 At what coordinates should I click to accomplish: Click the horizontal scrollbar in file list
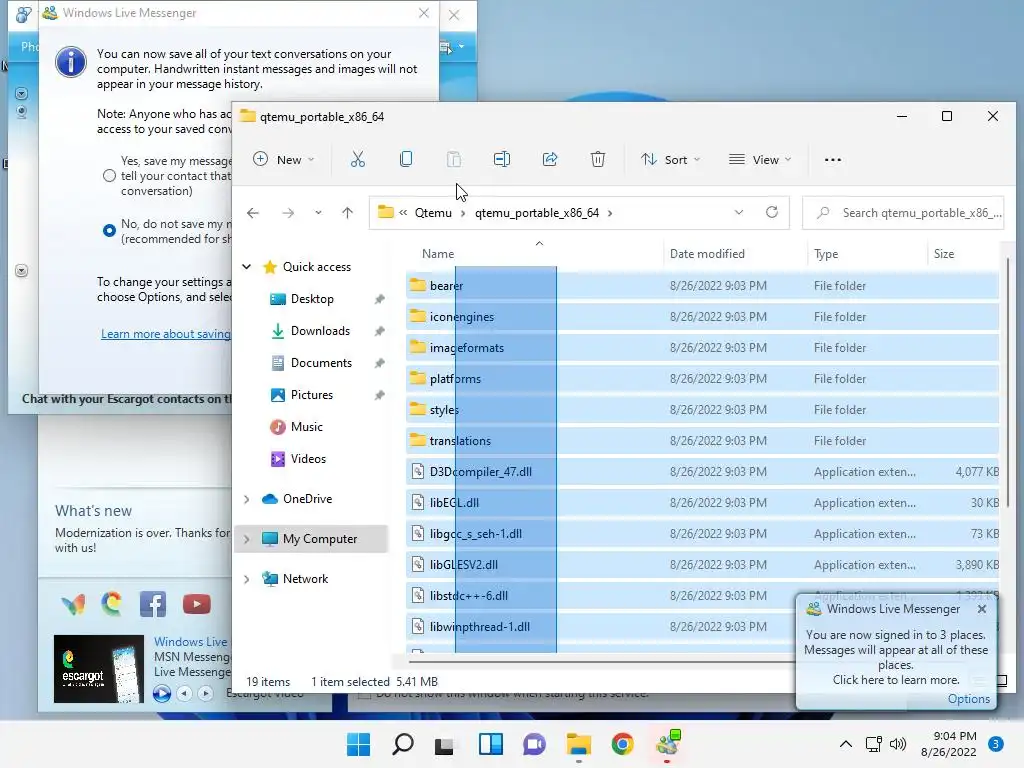coord(600,661)
